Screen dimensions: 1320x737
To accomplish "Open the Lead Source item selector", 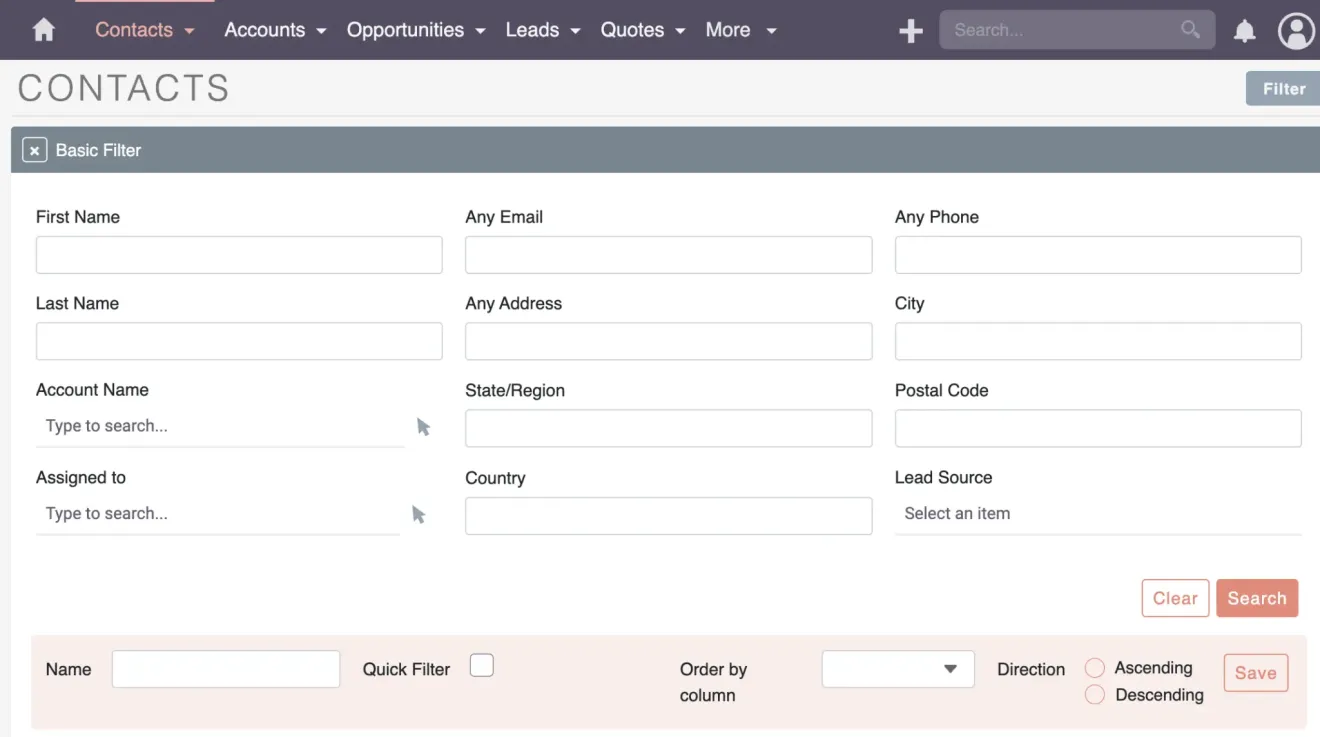I will point(1097,513).
